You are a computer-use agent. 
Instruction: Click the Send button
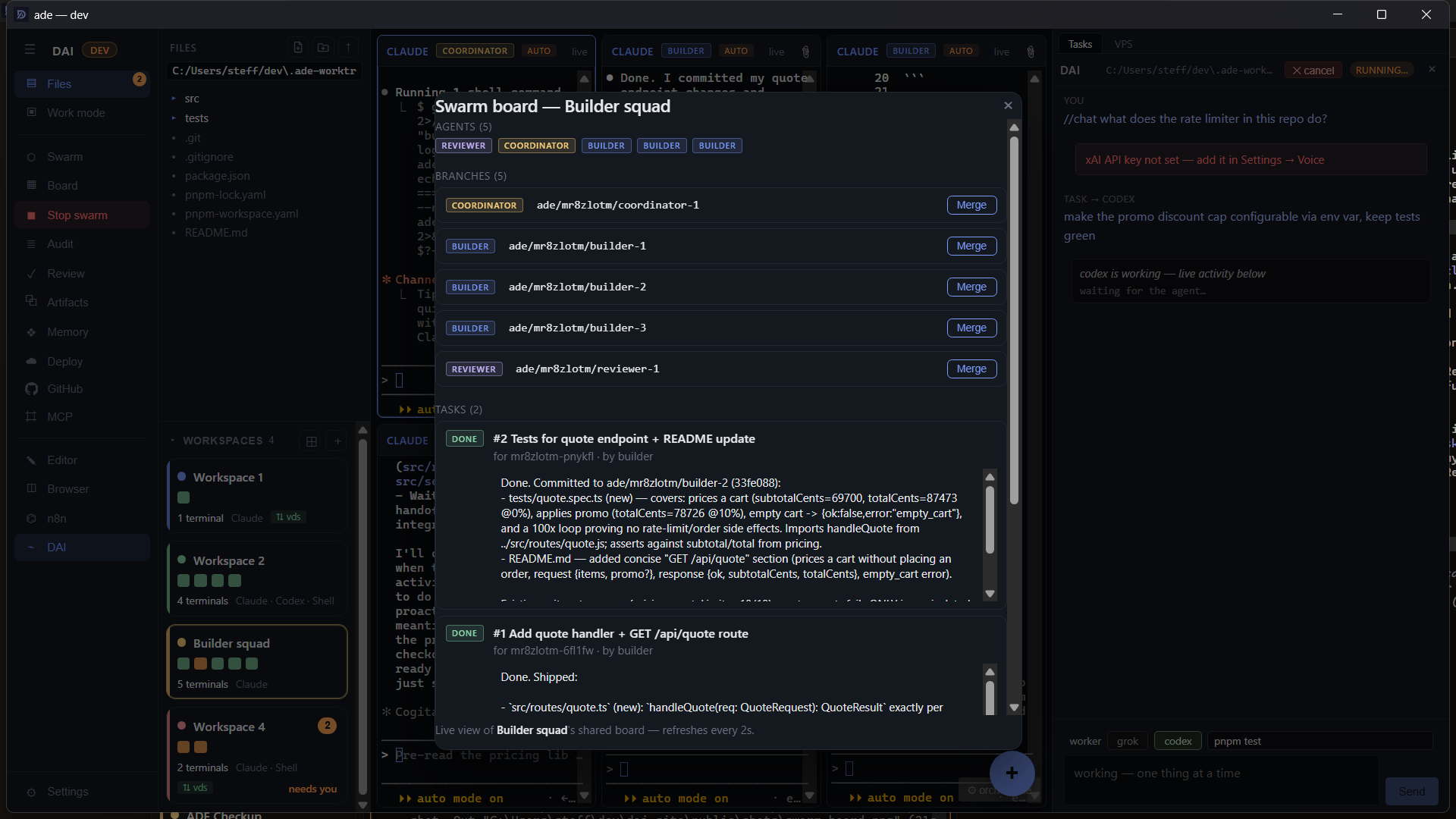click(x=1411, y=792)
